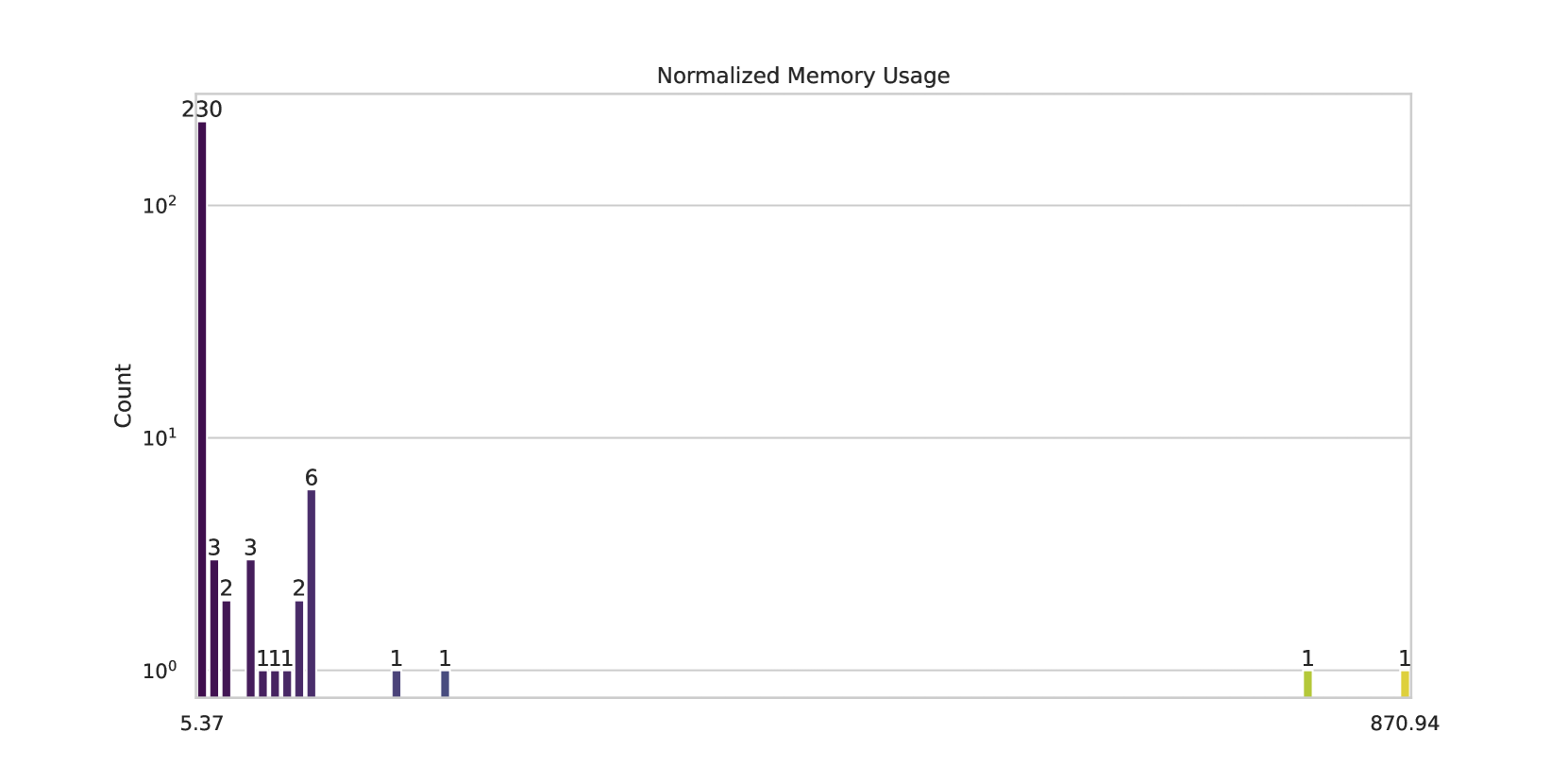Select the bar labeled 2 left of the 6 bar
The image size is (1568, 784).
299,649
